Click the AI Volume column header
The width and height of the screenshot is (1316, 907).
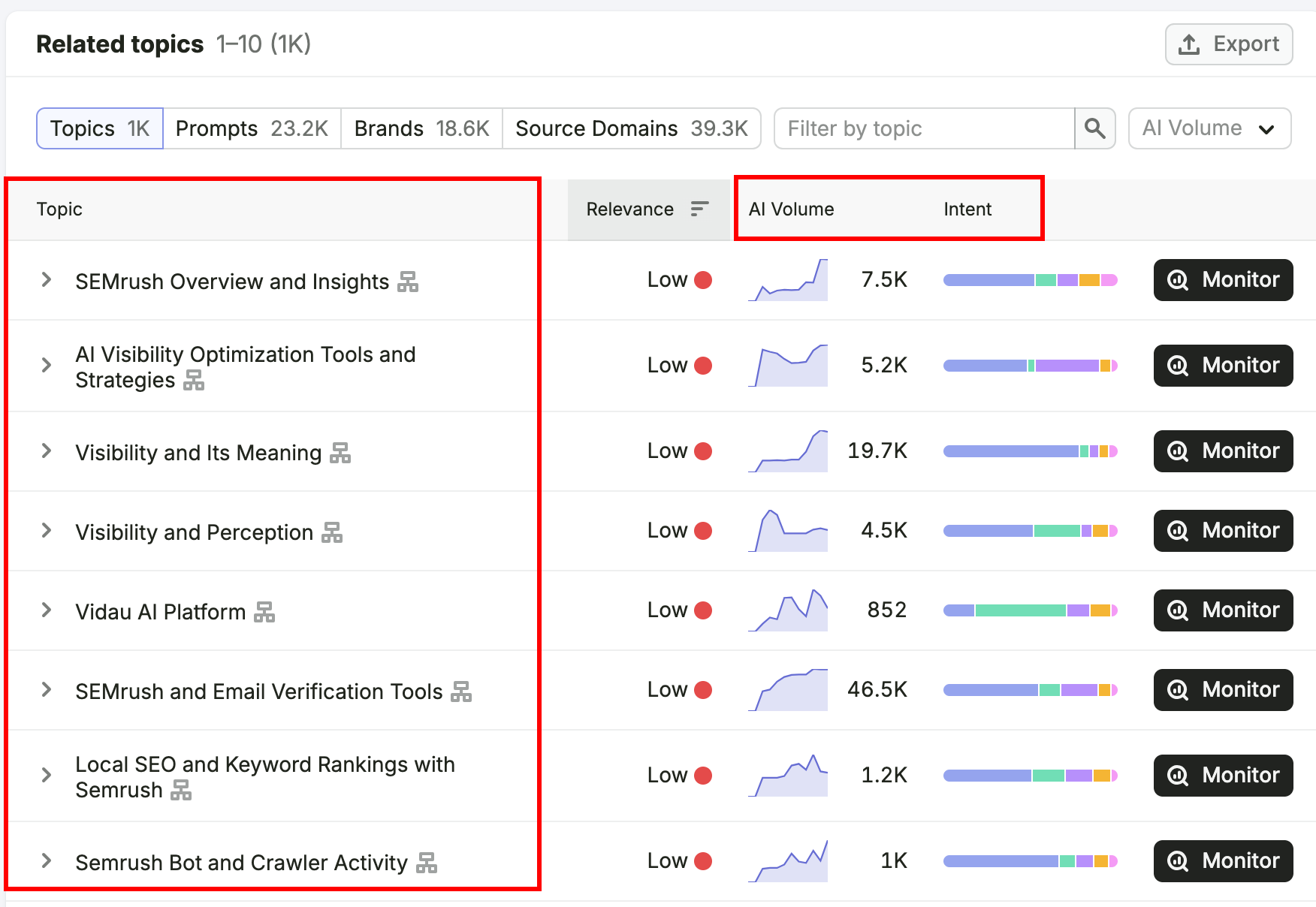coord(791,209)
